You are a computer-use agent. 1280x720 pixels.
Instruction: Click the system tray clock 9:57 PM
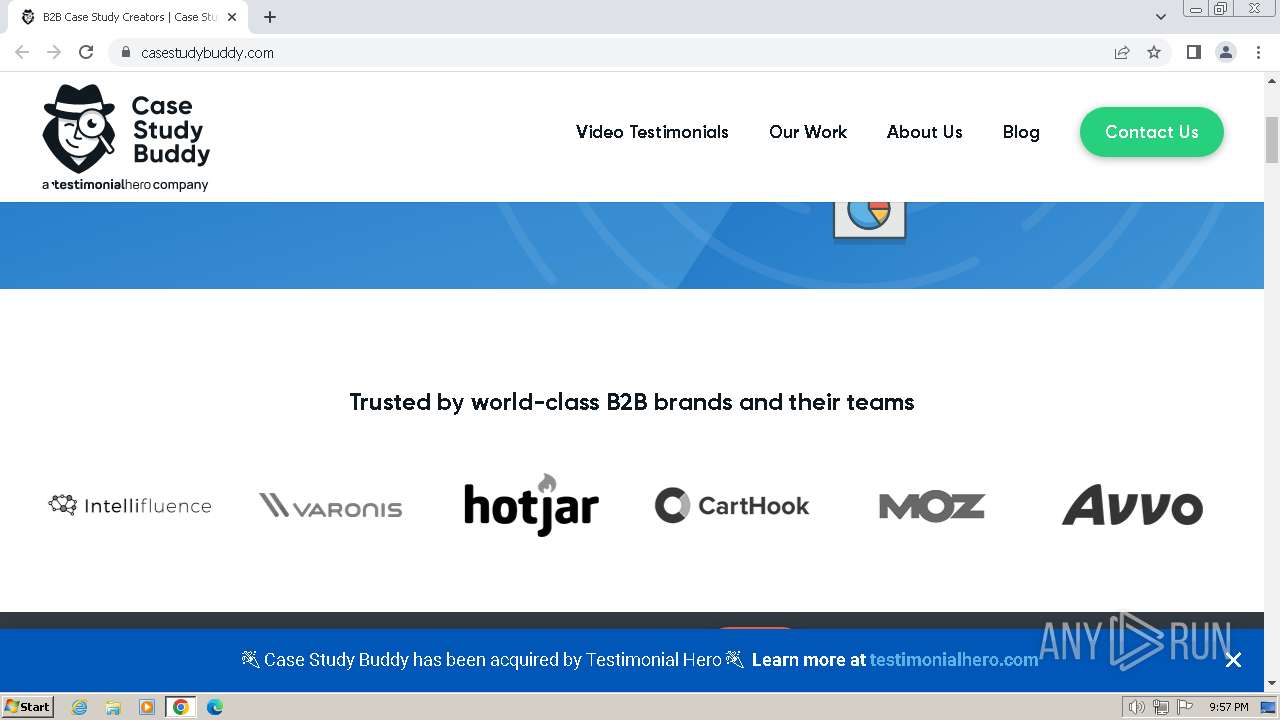tap(1228, 707)
